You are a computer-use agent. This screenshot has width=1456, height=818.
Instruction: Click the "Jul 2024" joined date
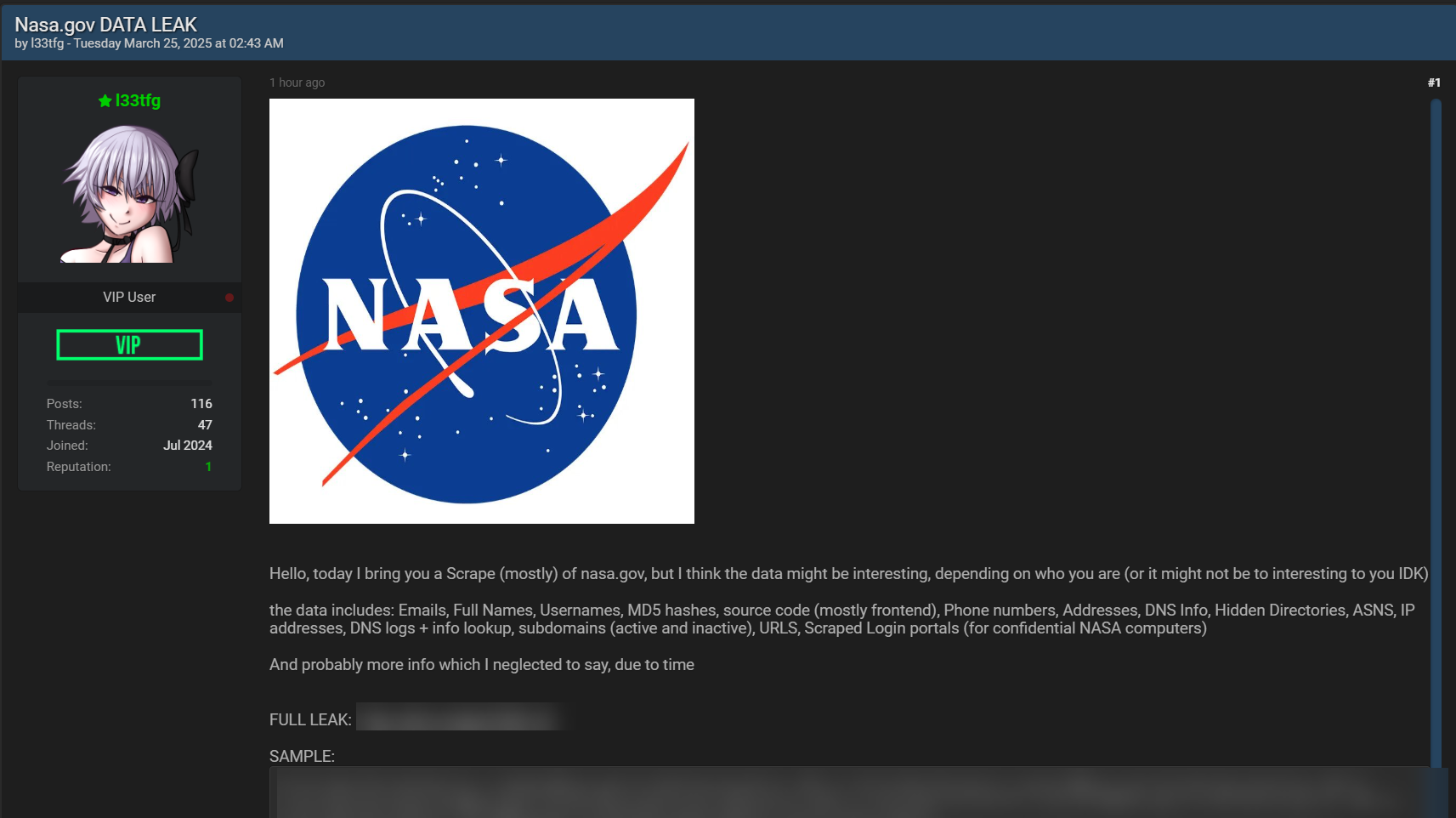point(187,446)
